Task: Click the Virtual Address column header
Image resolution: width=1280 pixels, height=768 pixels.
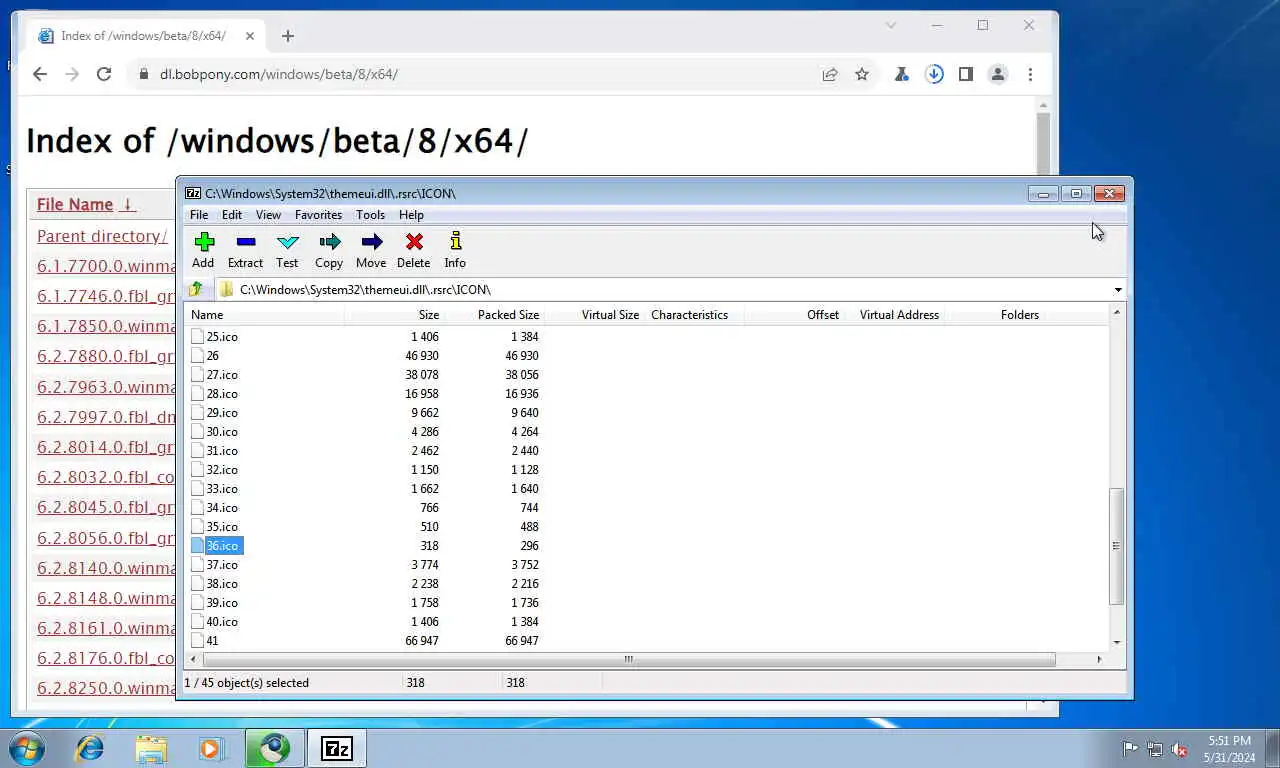Action: 894,315
